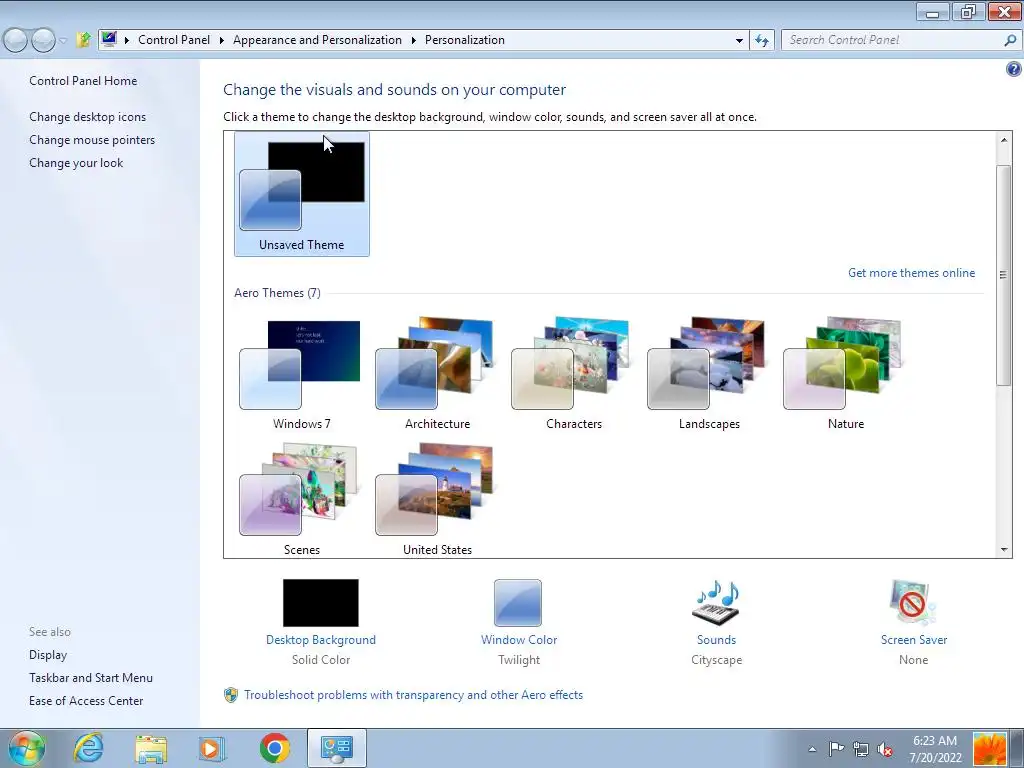Open Change mouse pointers
The height and width of the screenshot is (768, 1024).
pyautogui.click(x=92, y=140)
